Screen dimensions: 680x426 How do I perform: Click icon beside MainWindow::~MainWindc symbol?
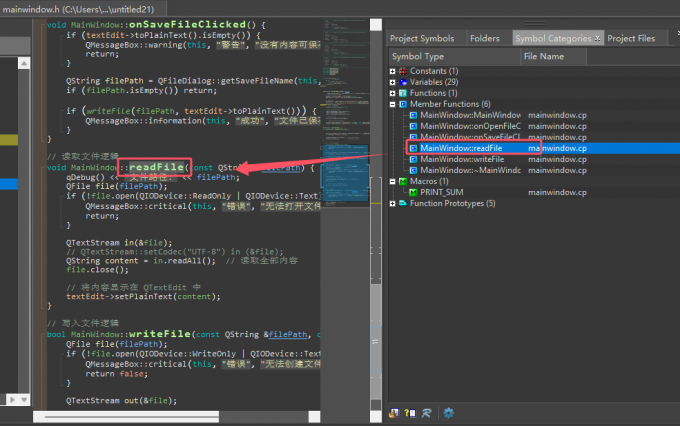[413, 170]
